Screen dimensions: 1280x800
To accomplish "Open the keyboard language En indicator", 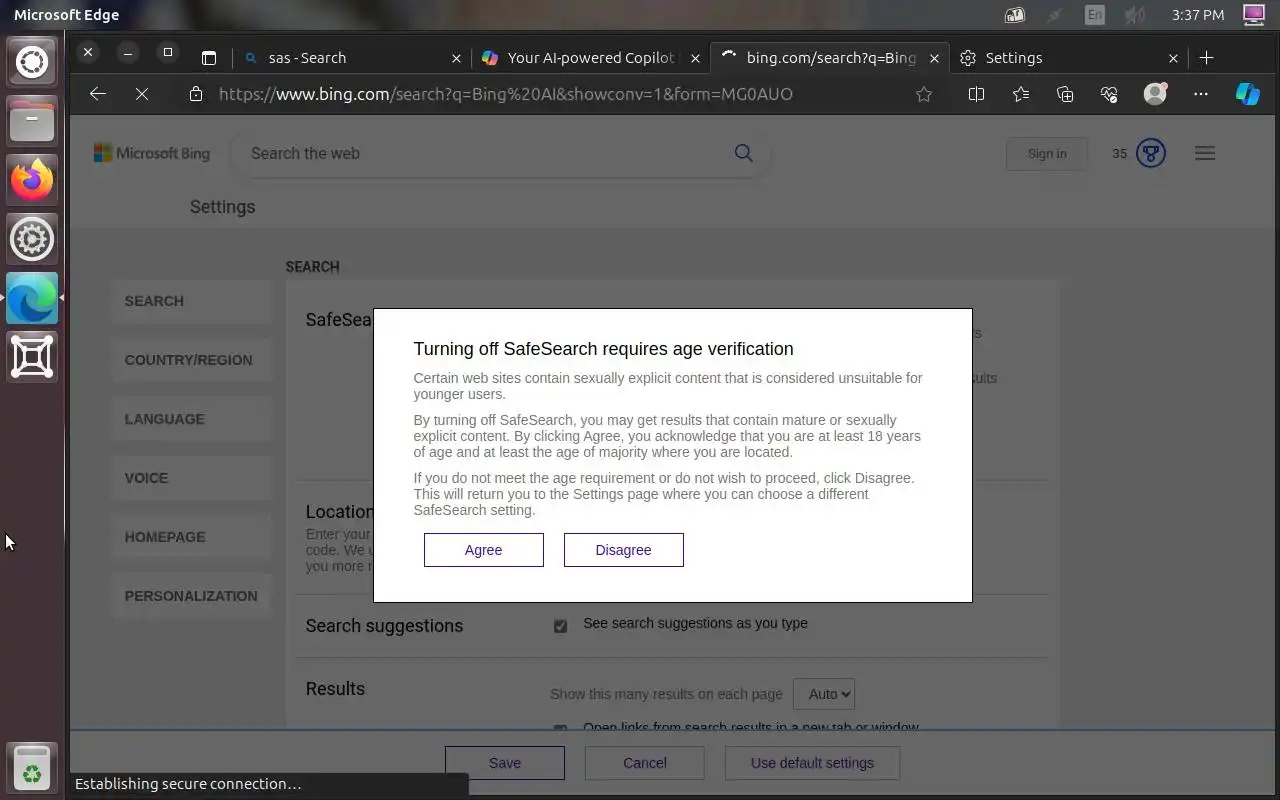I will point(1095,15).
